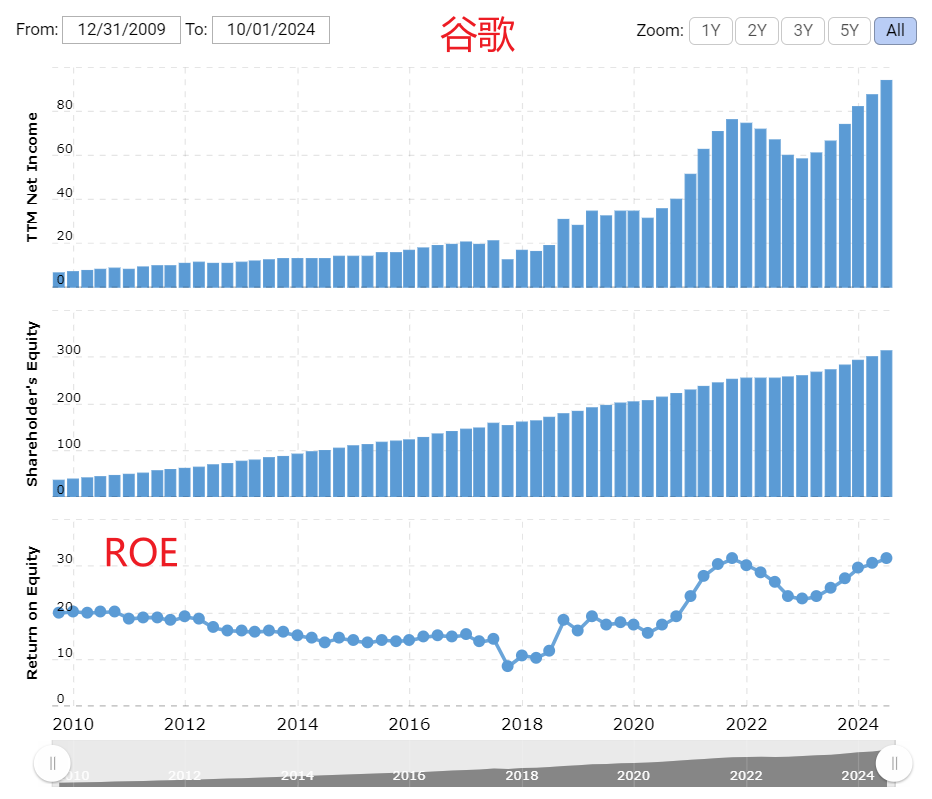Click the 2018 label on the main x-axis
932x799 pixels.
tap(522, 724)
